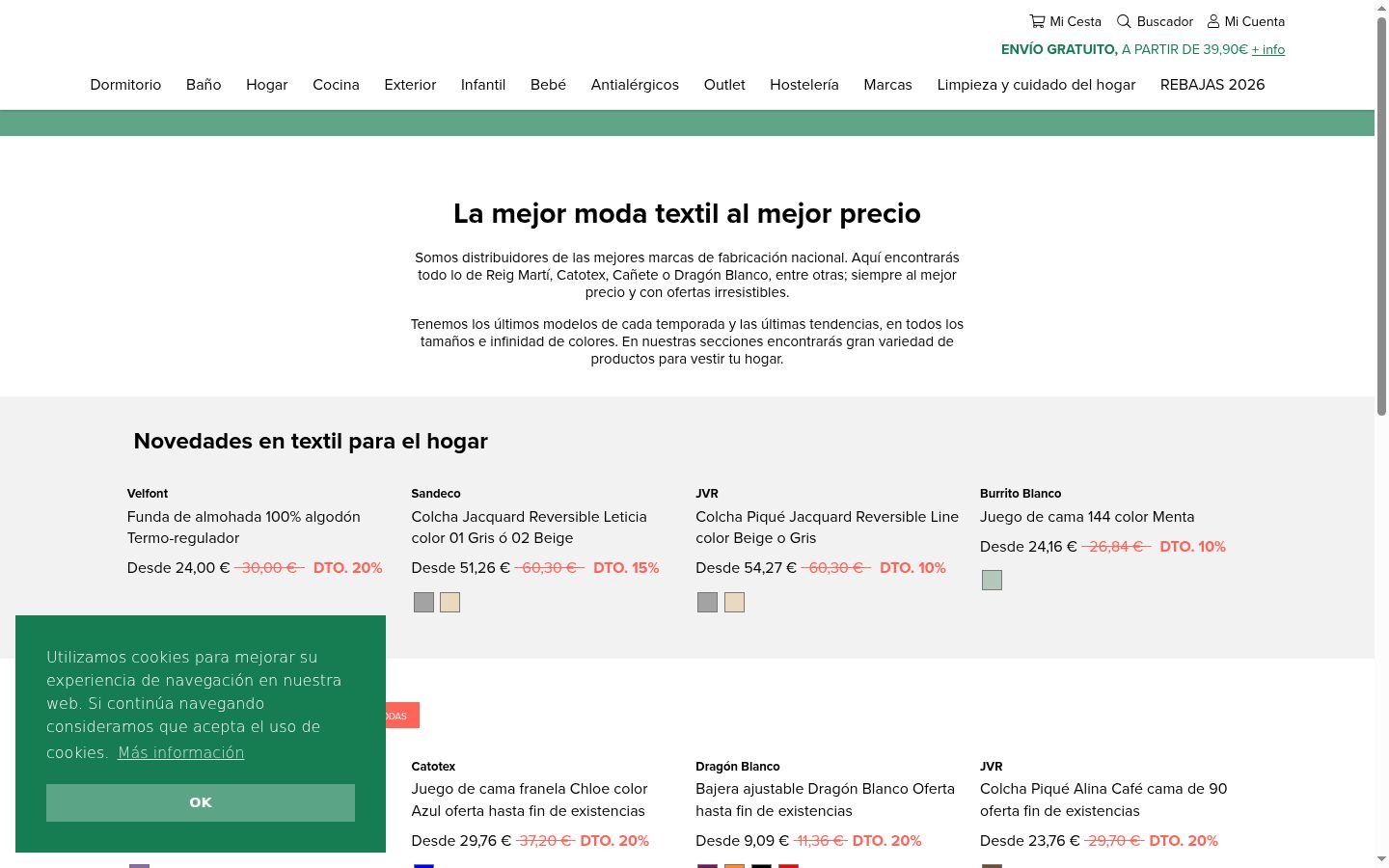Image resolution: width=1389 pixels, height=868 pixels.
Task: Open Limpieza y cuidado del hogar
Action: (x=1036, y=85)
